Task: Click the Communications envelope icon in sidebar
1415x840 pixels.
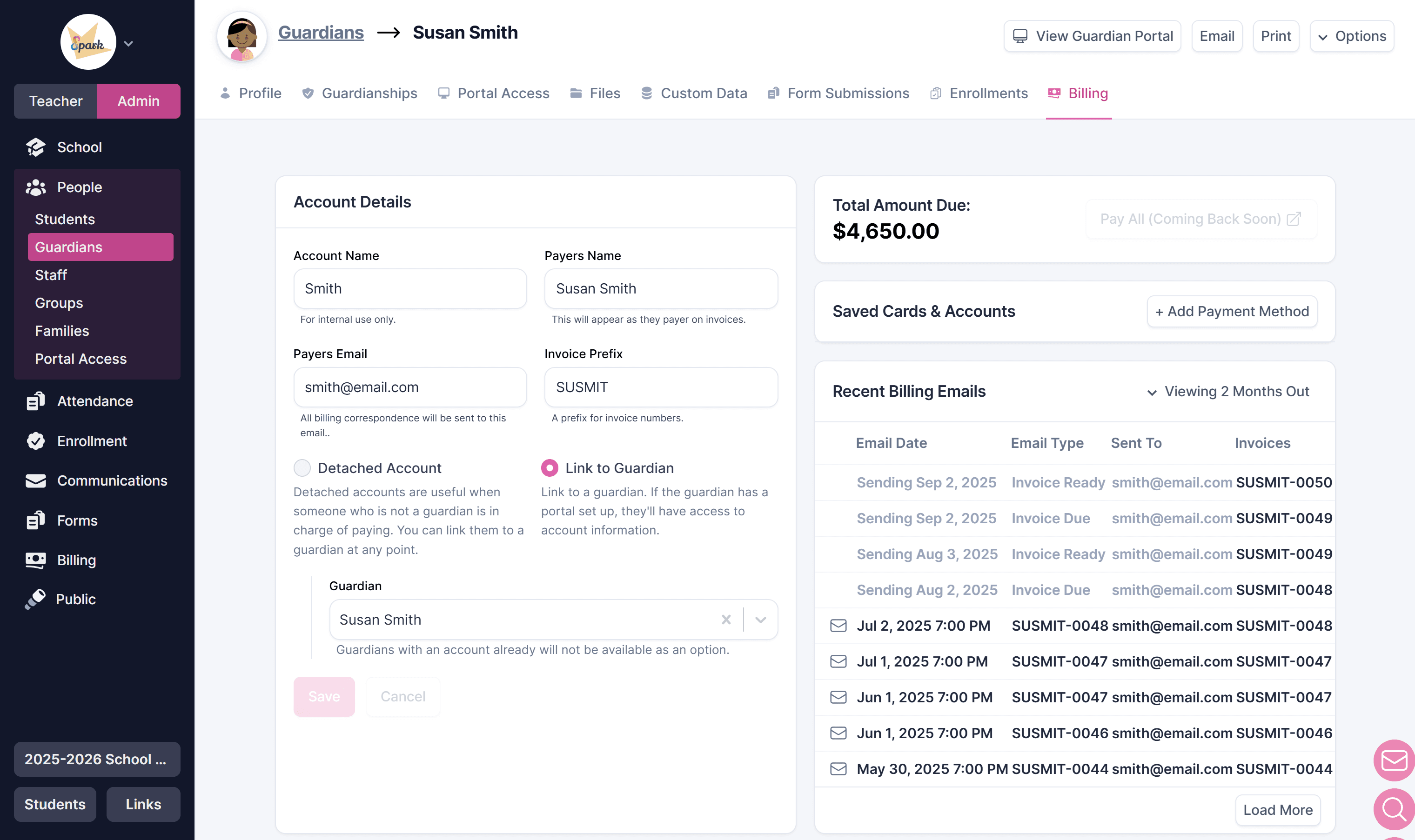Action: (35, 481)
